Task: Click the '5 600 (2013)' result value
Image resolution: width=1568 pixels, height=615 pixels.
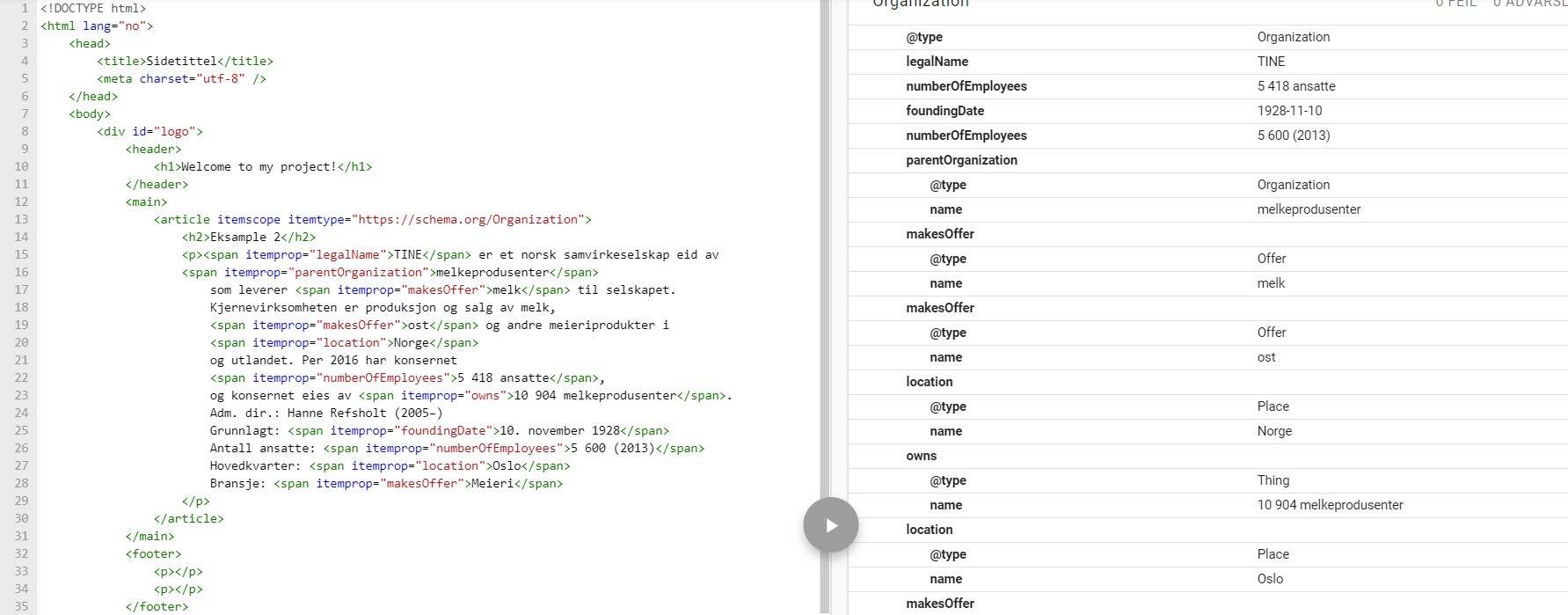Action: tap(1294, 135)
